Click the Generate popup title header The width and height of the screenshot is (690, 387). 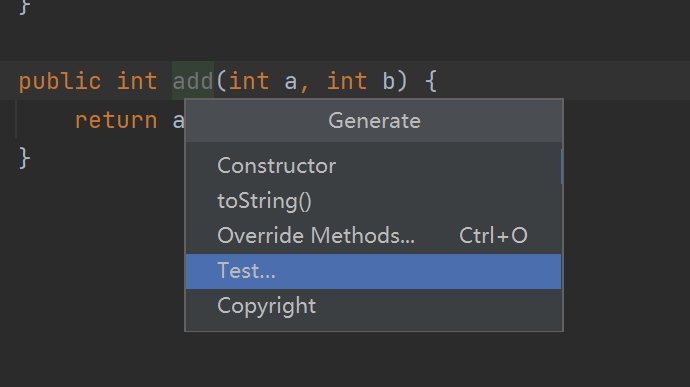pyautogui.click(x=374, y=121)
